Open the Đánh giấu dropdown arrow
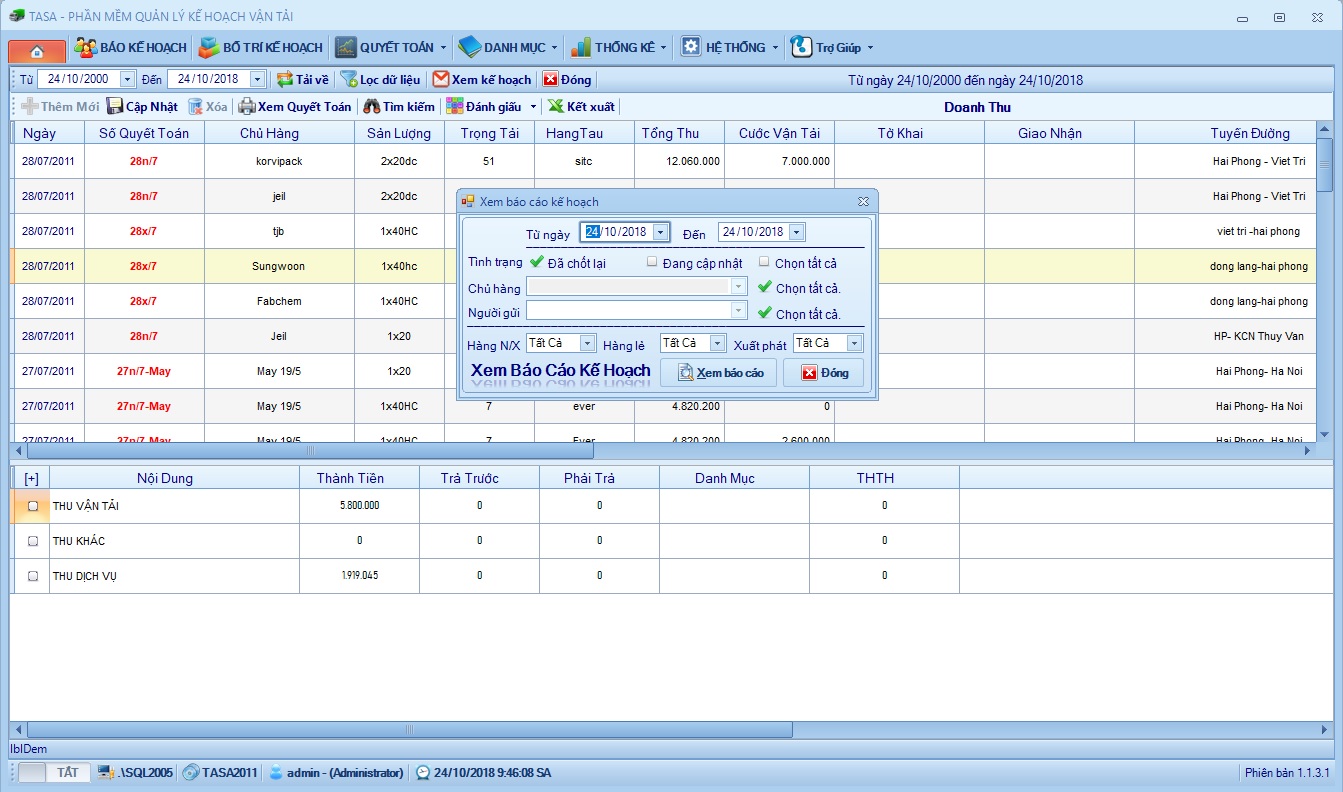The image size is (1343, 792). (x=533, y=107)
